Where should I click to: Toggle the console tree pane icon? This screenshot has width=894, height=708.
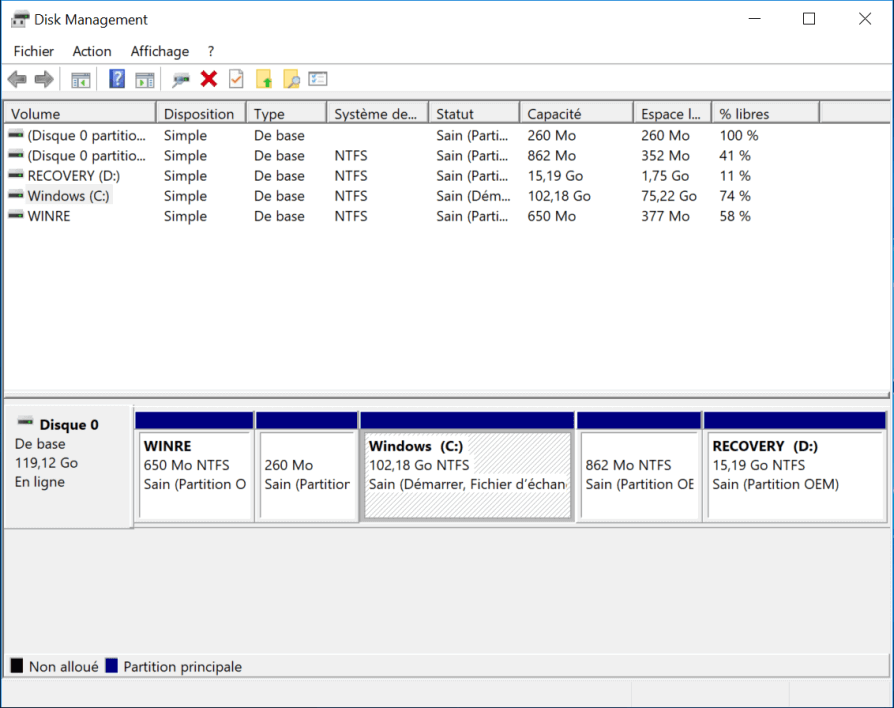point(81,79)
